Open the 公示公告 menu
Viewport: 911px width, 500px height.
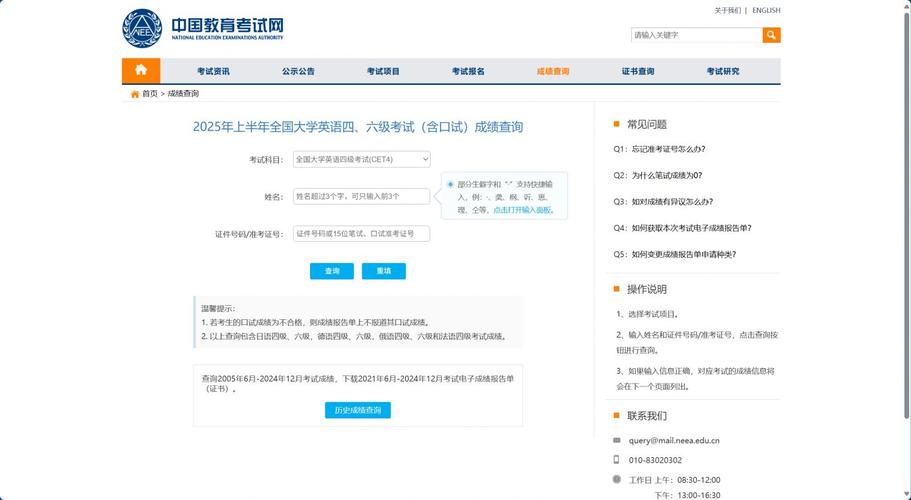coord(298,71)
